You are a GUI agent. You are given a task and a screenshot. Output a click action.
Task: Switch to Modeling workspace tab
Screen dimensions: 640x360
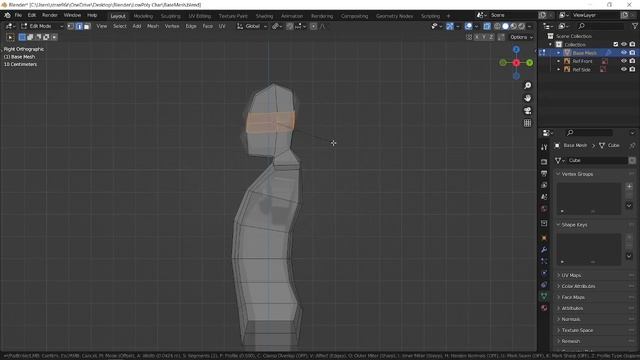143,16
